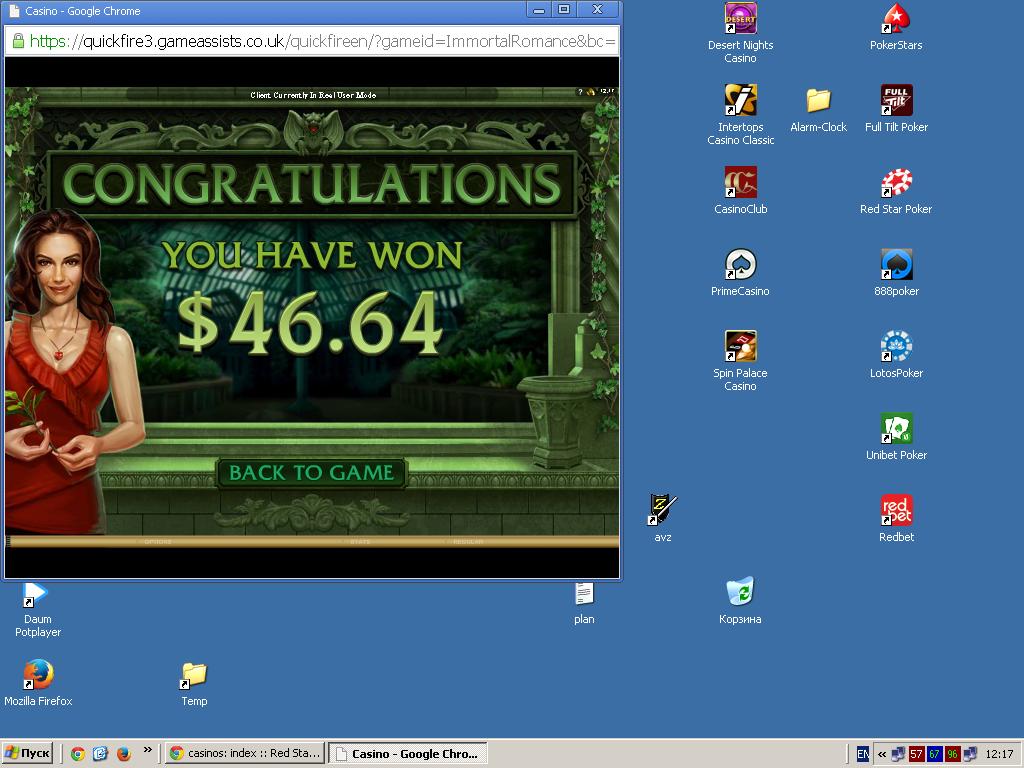Image resolution: width=1024 pixels, height=768 pixels.
Task: Click the $46.64 win amount text
Action: tap(310, 323)
